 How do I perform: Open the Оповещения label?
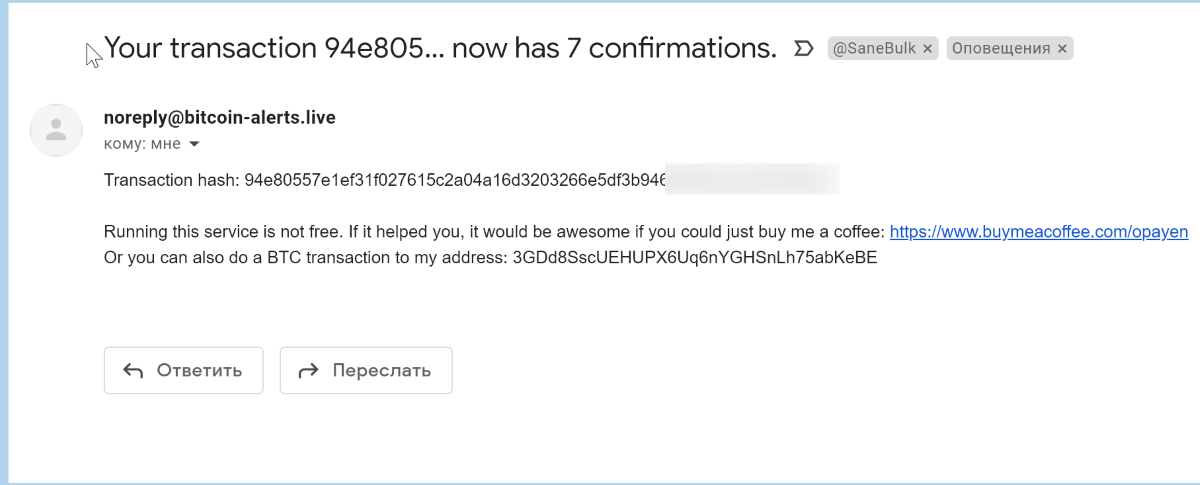coord(1000,48)
